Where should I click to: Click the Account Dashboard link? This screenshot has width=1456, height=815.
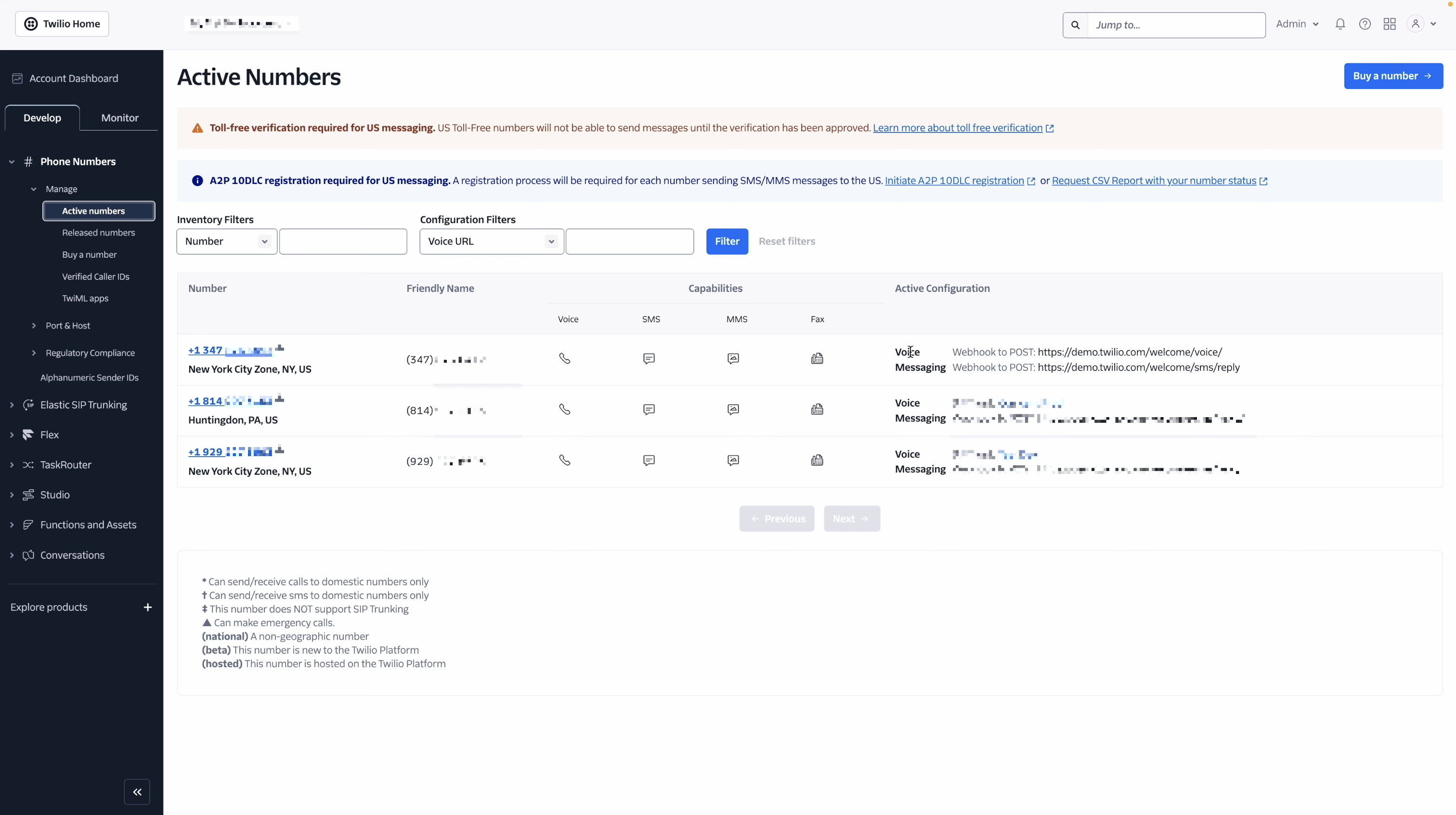(74, 79)
